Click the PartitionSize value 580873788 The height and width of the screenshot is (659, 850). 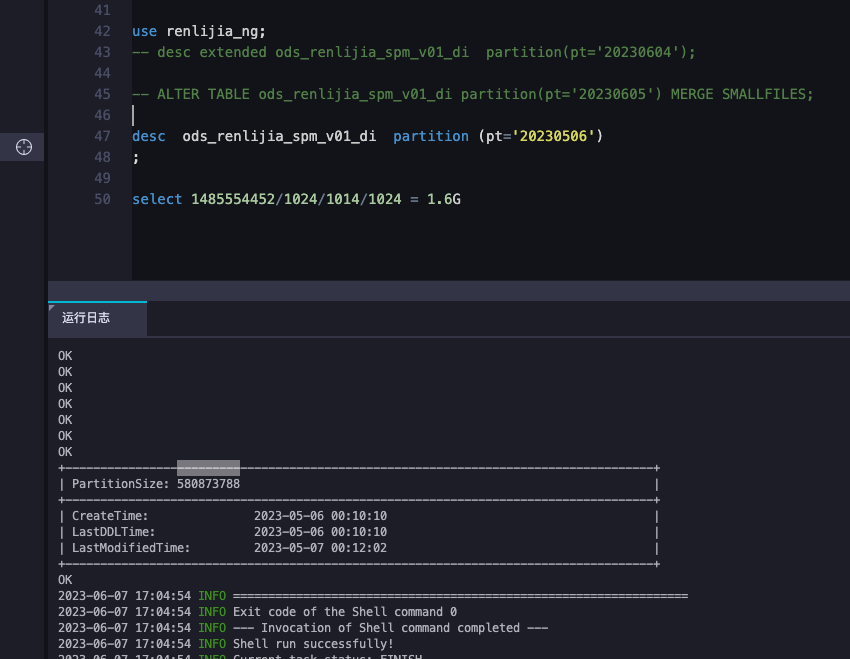[x=208, y=484]
